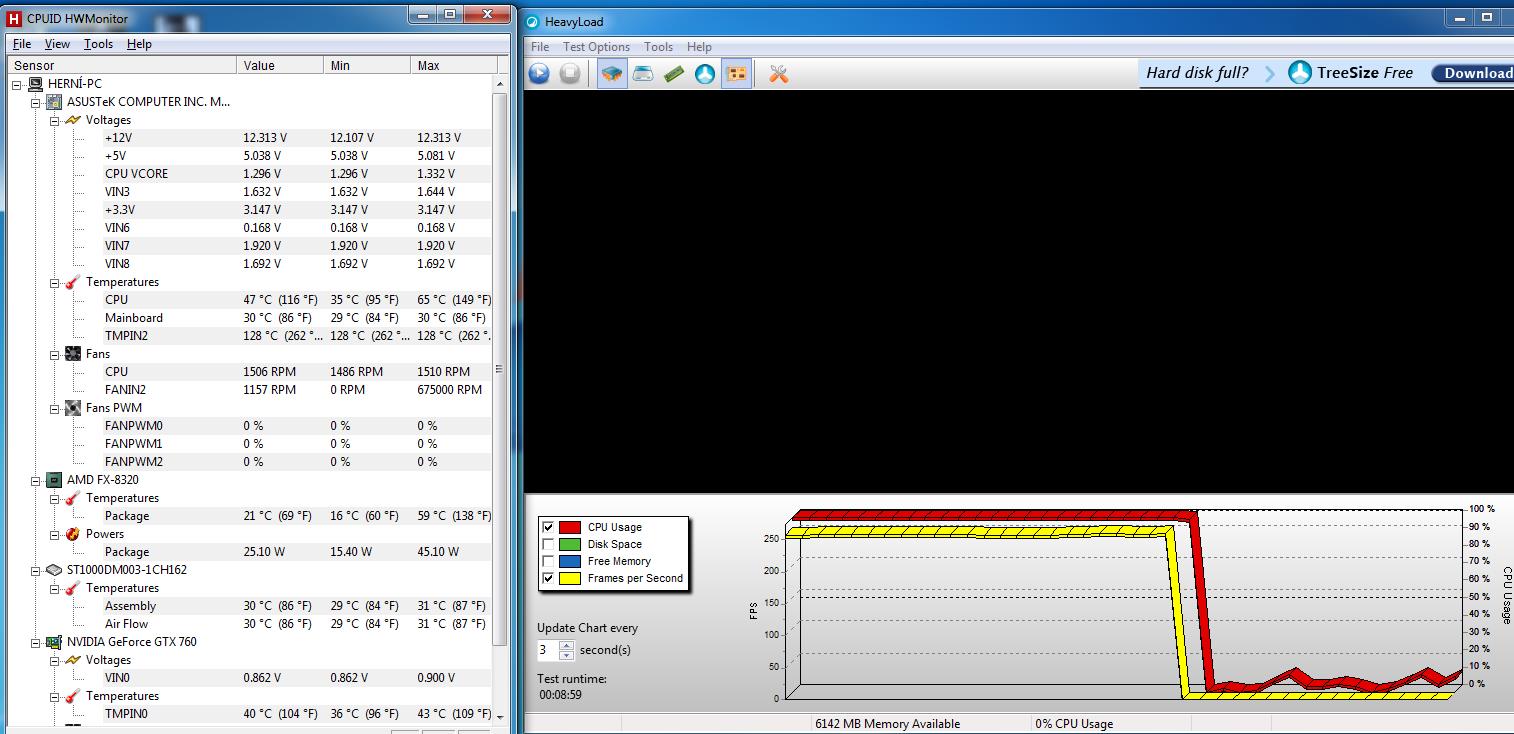Click the Fans PWM node icon
This screenshot has height=734, width=1514.
[73, 408]
